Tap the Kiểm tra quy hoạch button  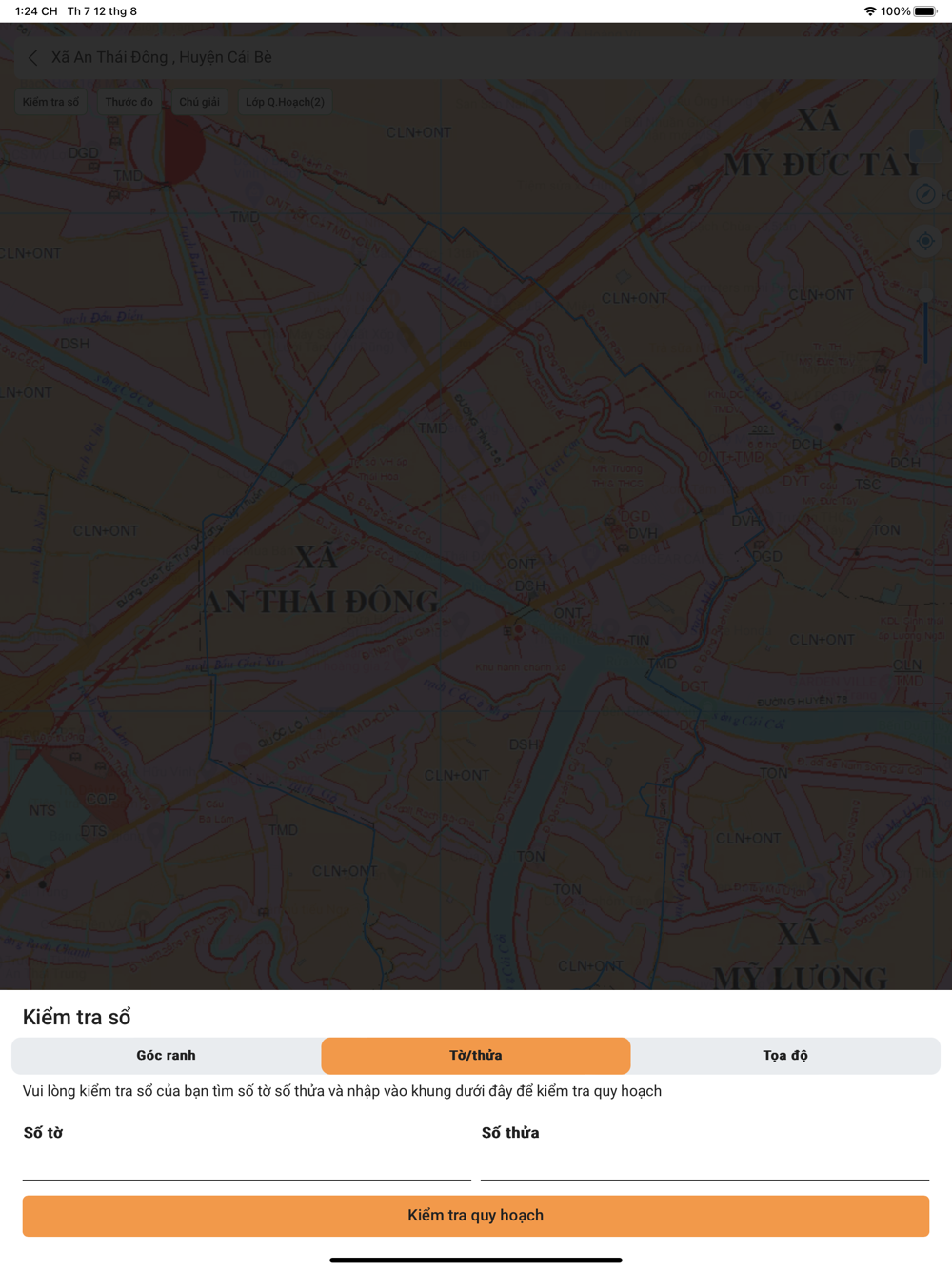pyautogui.click(x=476, y=1216)
